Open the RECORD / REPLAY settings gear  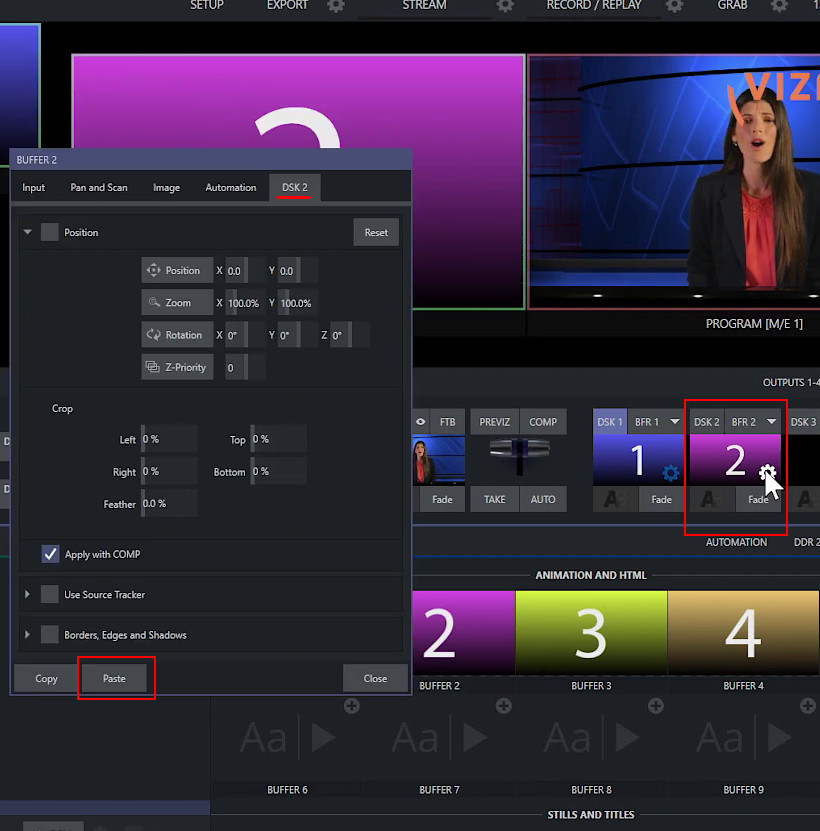[674, 6]
